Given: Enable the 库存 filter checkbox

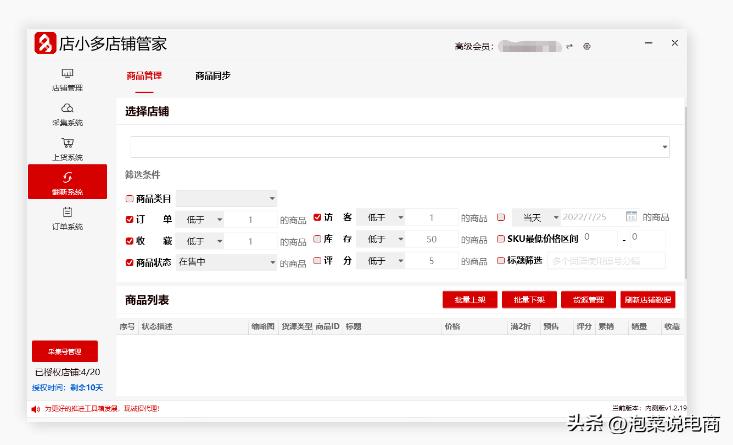Looking at the screenshot, I should pyautogui.click(x=317, y=238).
